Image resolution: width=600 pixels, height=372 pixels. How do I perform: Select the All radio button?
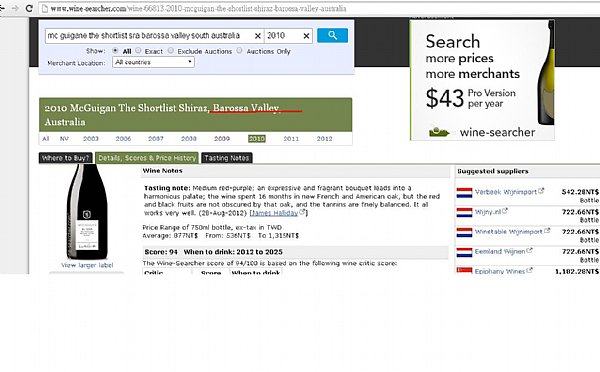[115, 51]
